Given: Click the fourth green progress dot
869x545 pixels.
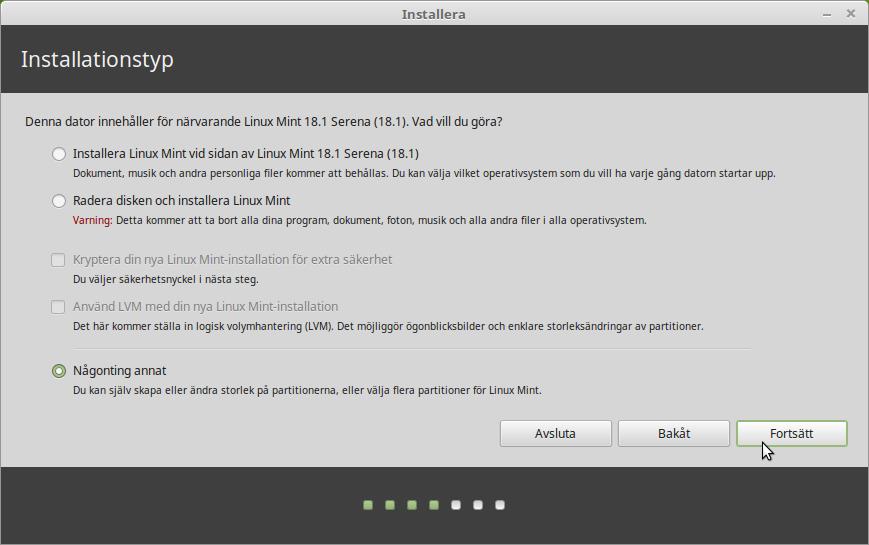Looking at the screenshot, I should coord(434,505).
